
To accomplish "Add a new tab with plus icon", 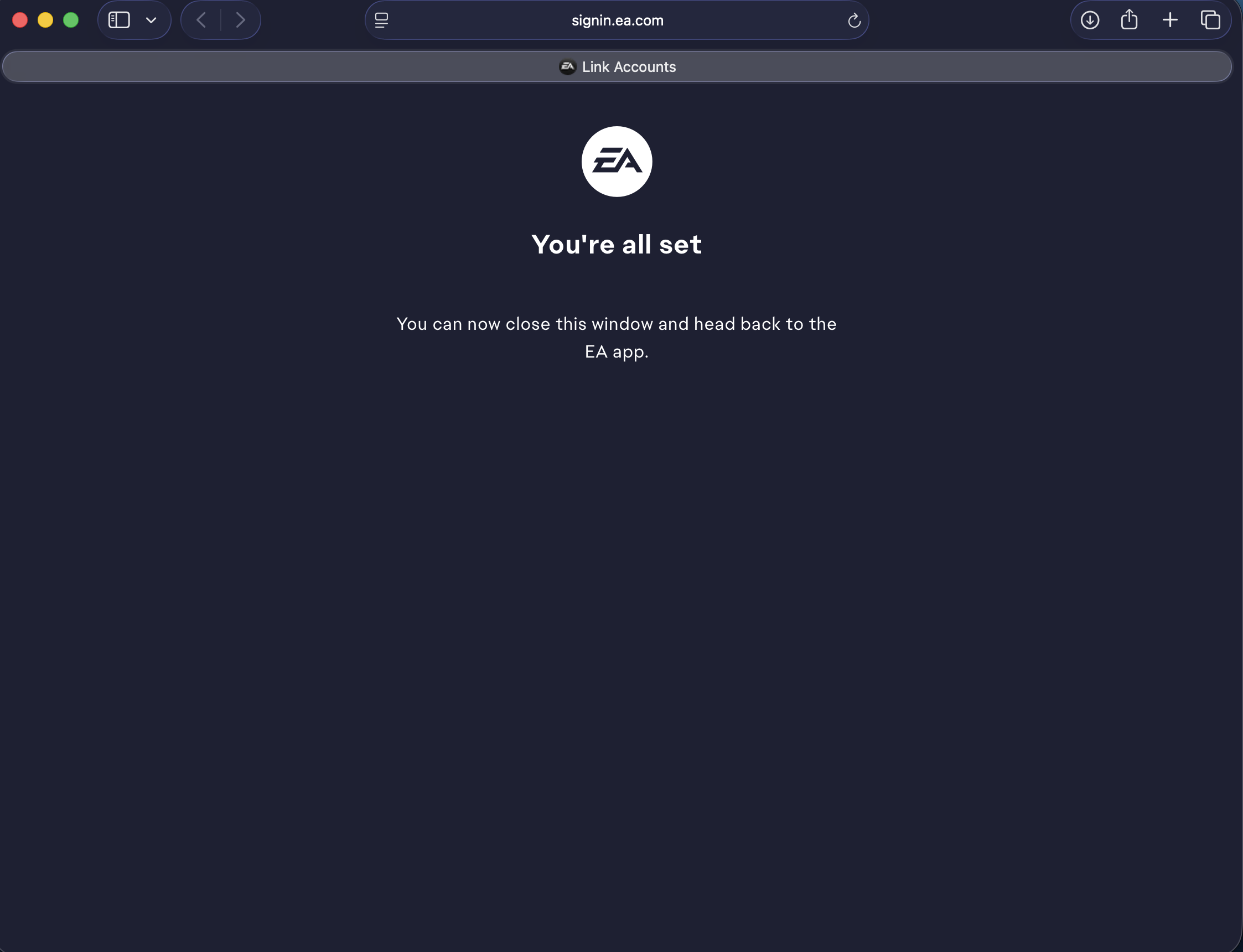I will click(x=1170, y=20).
